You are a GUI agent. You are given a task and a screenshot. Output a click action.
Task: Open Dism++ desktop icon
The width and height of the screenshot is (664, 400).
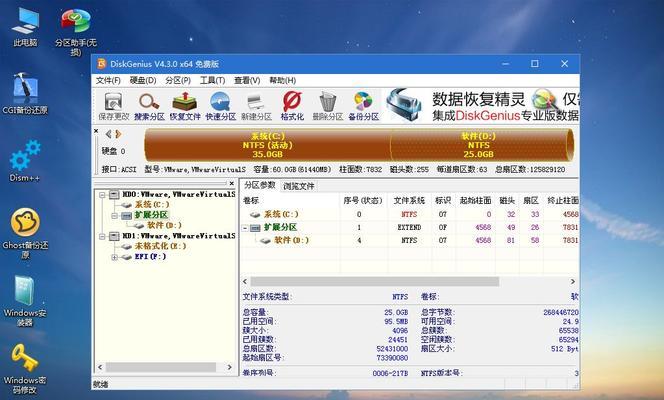tap(25, 161)
